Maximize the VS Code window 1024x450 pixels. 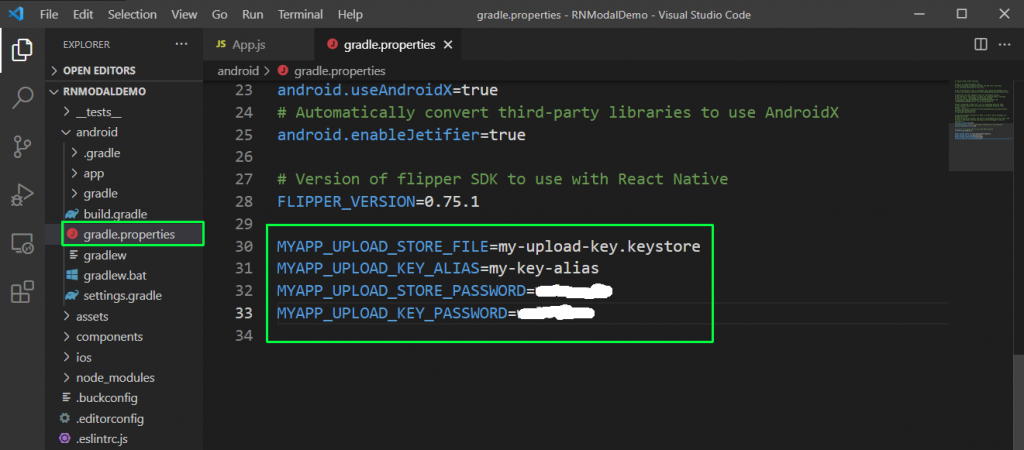click(x=961, y=14)
